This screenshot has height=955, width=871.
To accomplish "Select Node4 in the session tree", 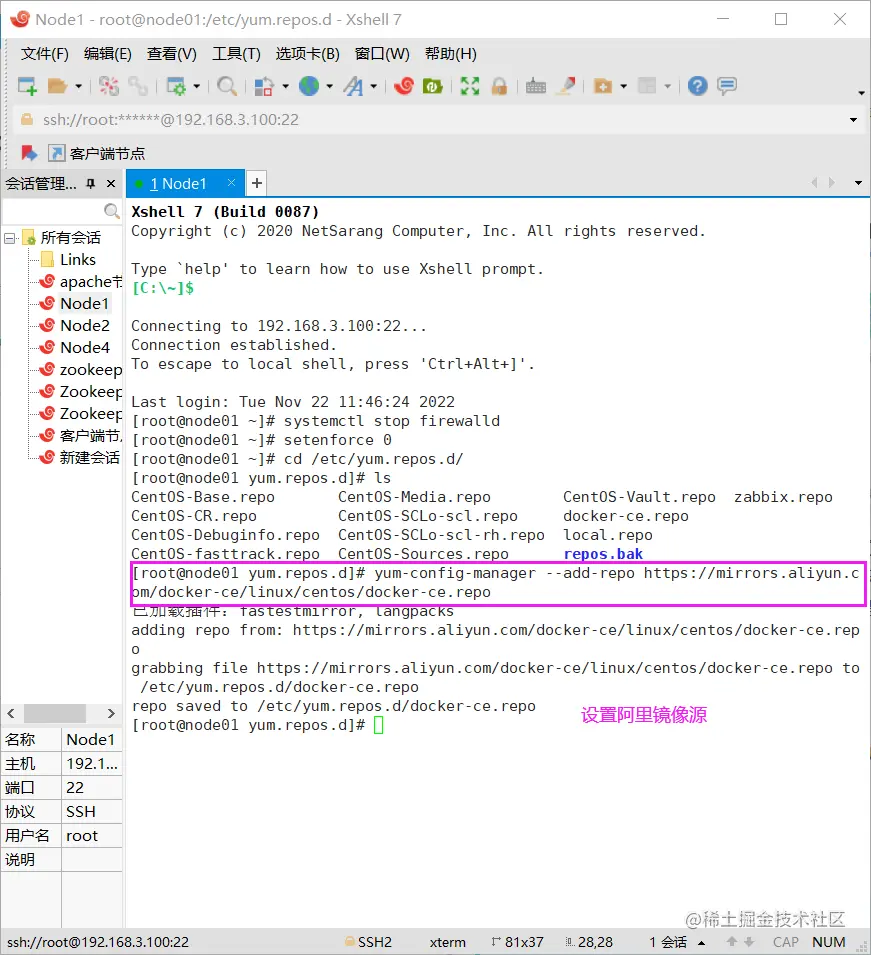I will tap(85, 348).
